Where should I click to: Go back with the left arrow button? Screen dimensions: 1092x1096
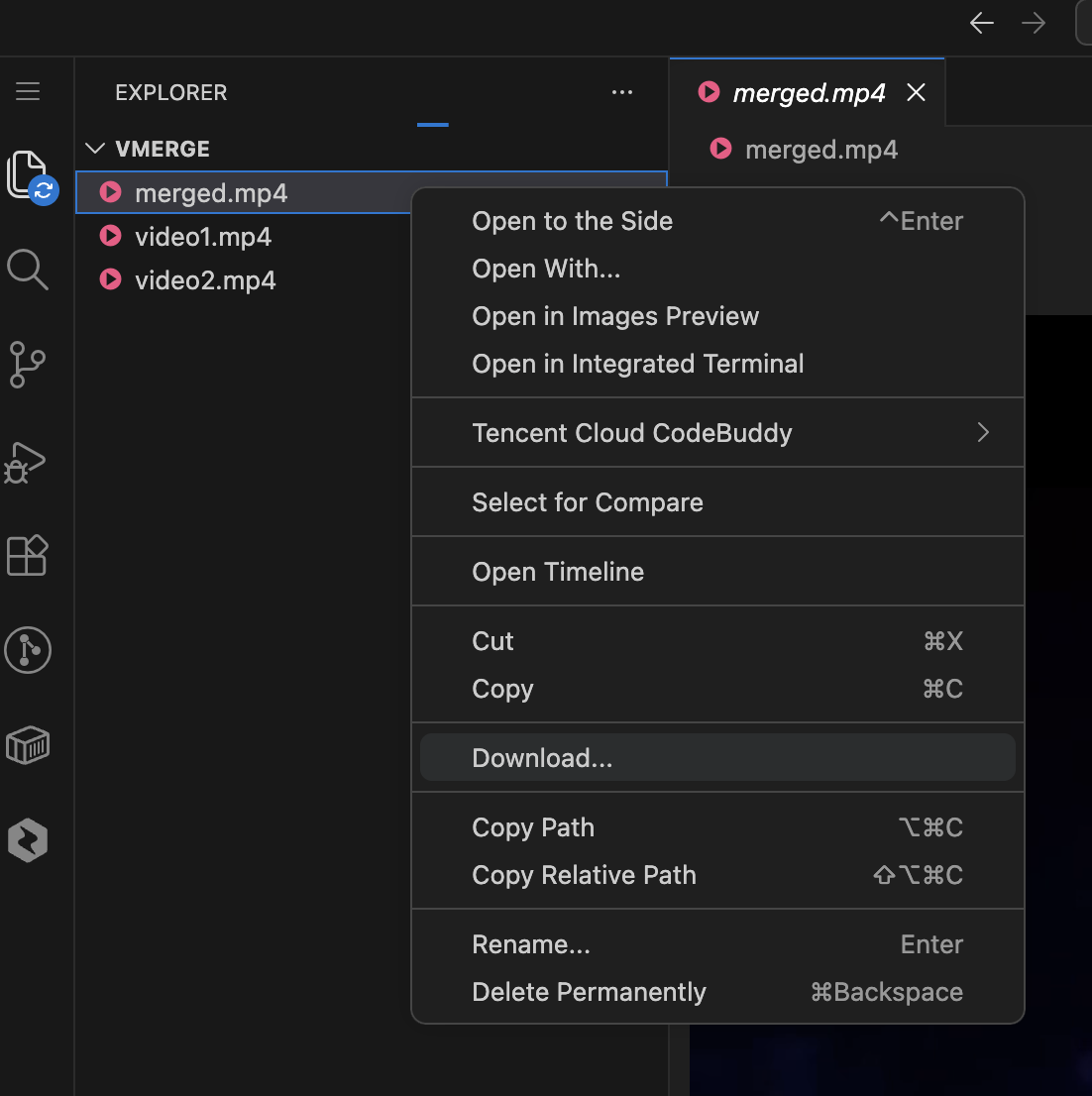[982, 23]
